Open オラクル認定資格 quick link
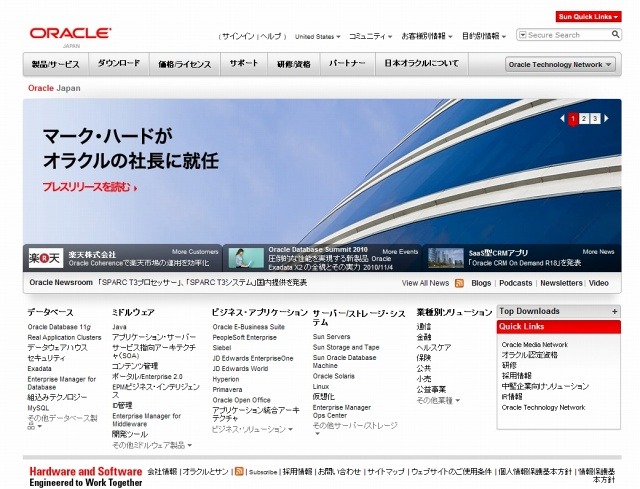The height and width of the screenshot is (489, 640). 529,355
